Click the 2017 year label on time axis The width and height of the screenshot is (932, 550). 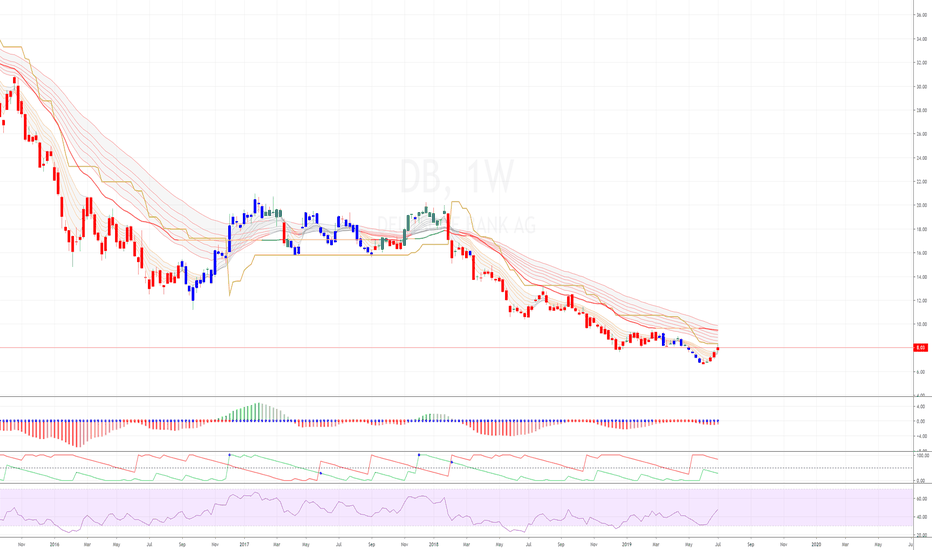pos(244,544)
